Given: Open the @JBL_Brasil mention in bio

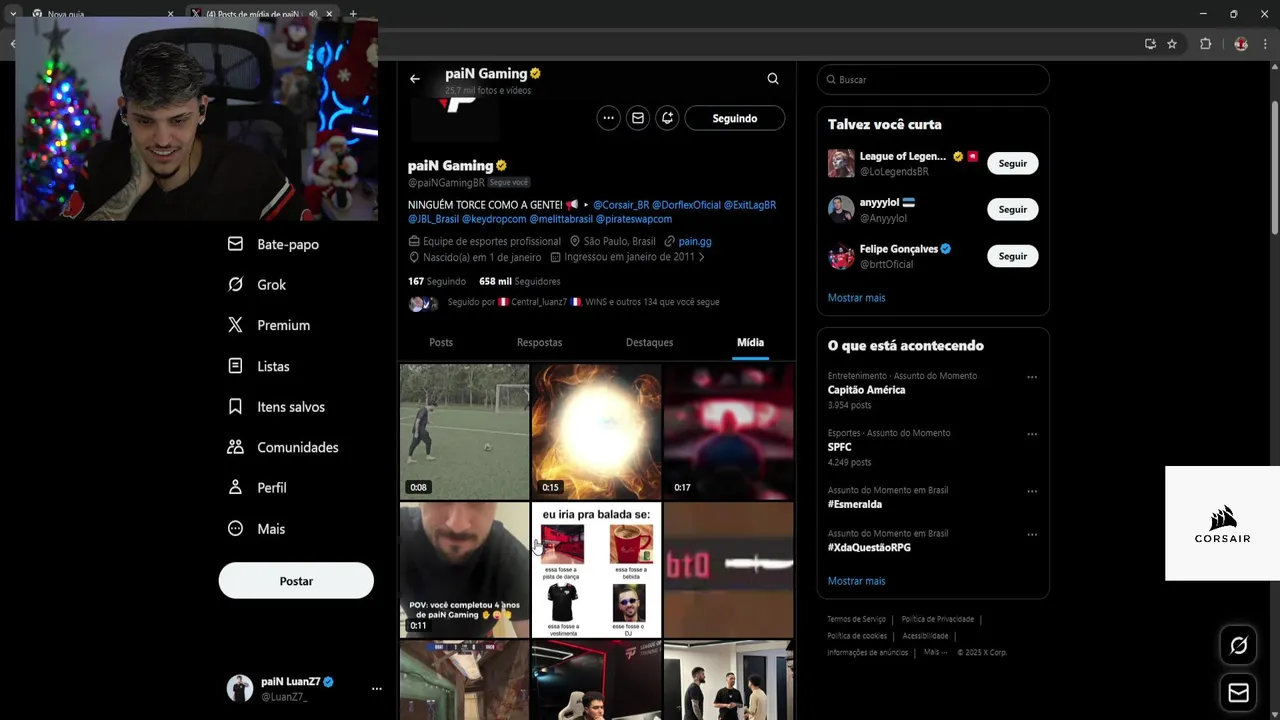Looking at the screenshot, I should pos(433,219).
